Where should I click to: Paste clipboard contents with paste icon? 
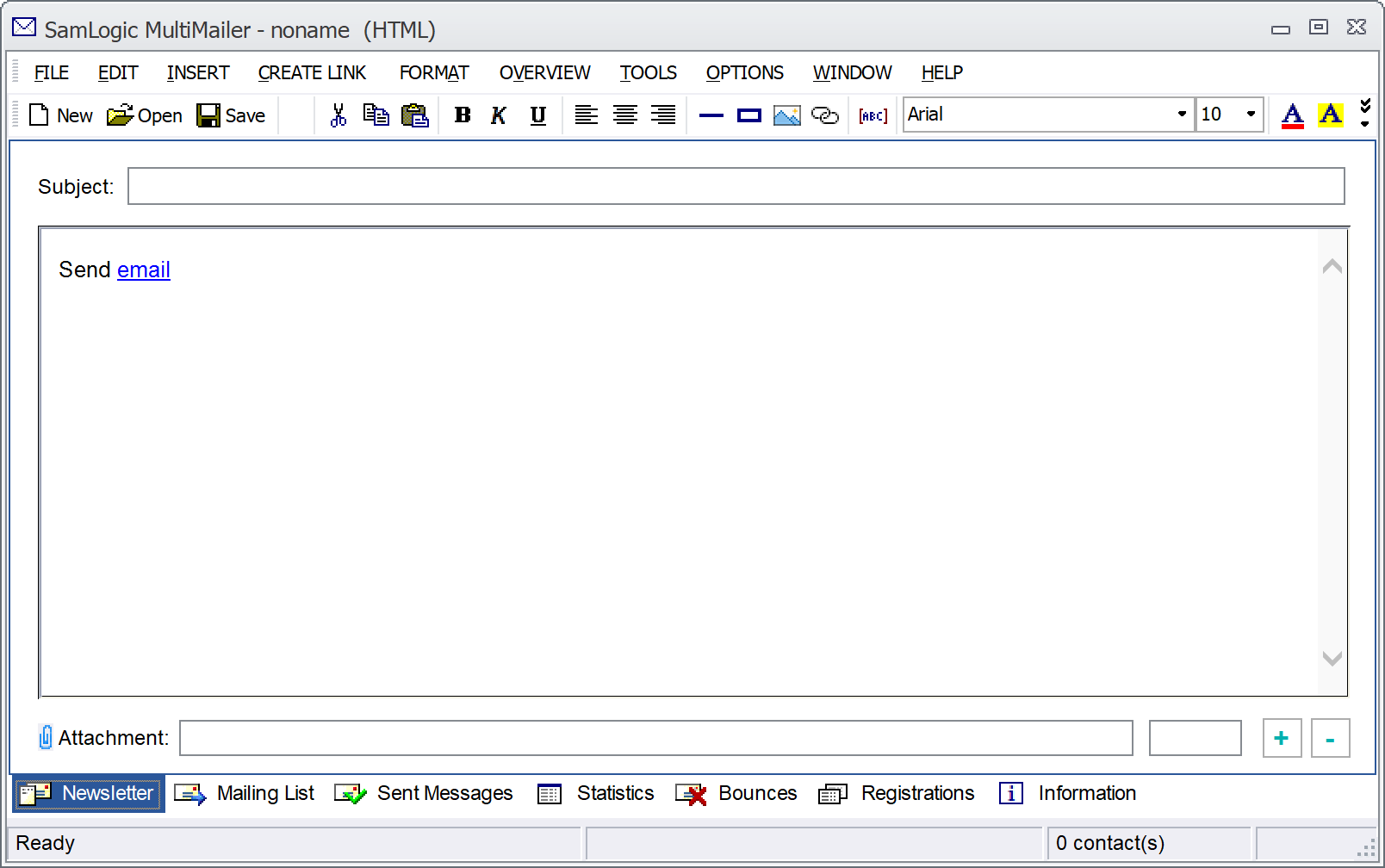coord(415,115)
